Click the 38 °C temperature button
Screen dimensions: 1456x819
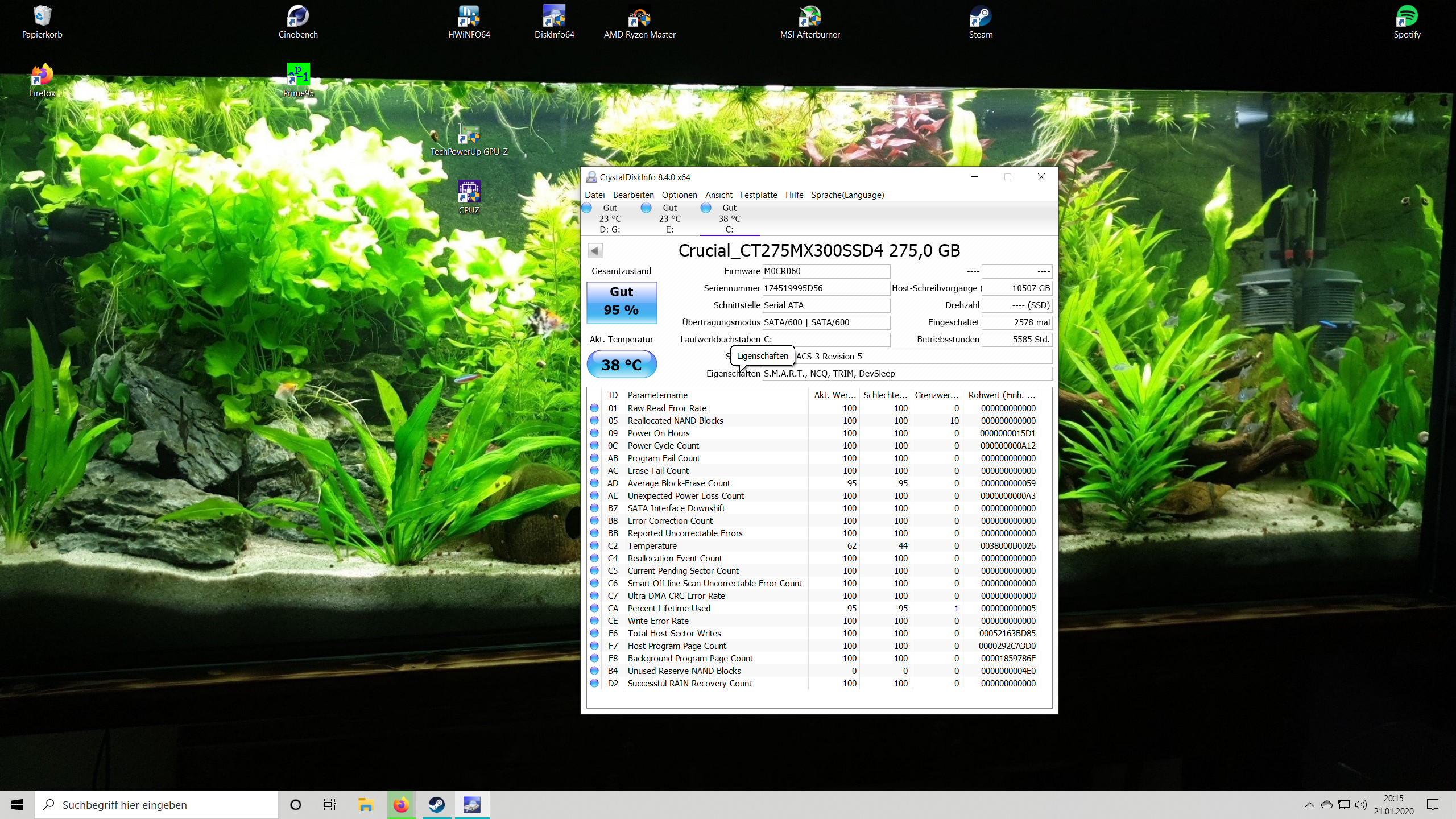click(x=622, y=365)
